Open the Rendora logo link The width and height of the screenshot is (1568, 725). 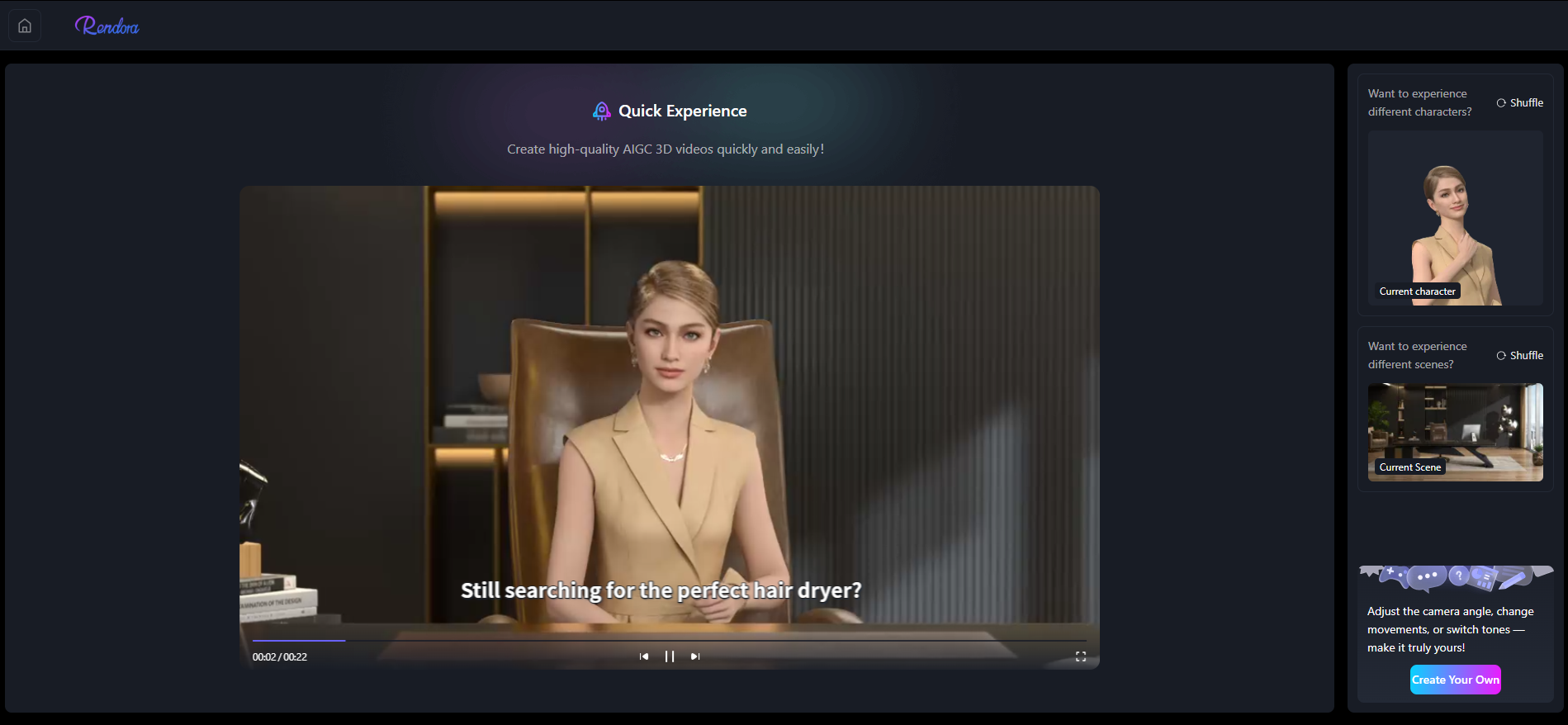[107, 26]
